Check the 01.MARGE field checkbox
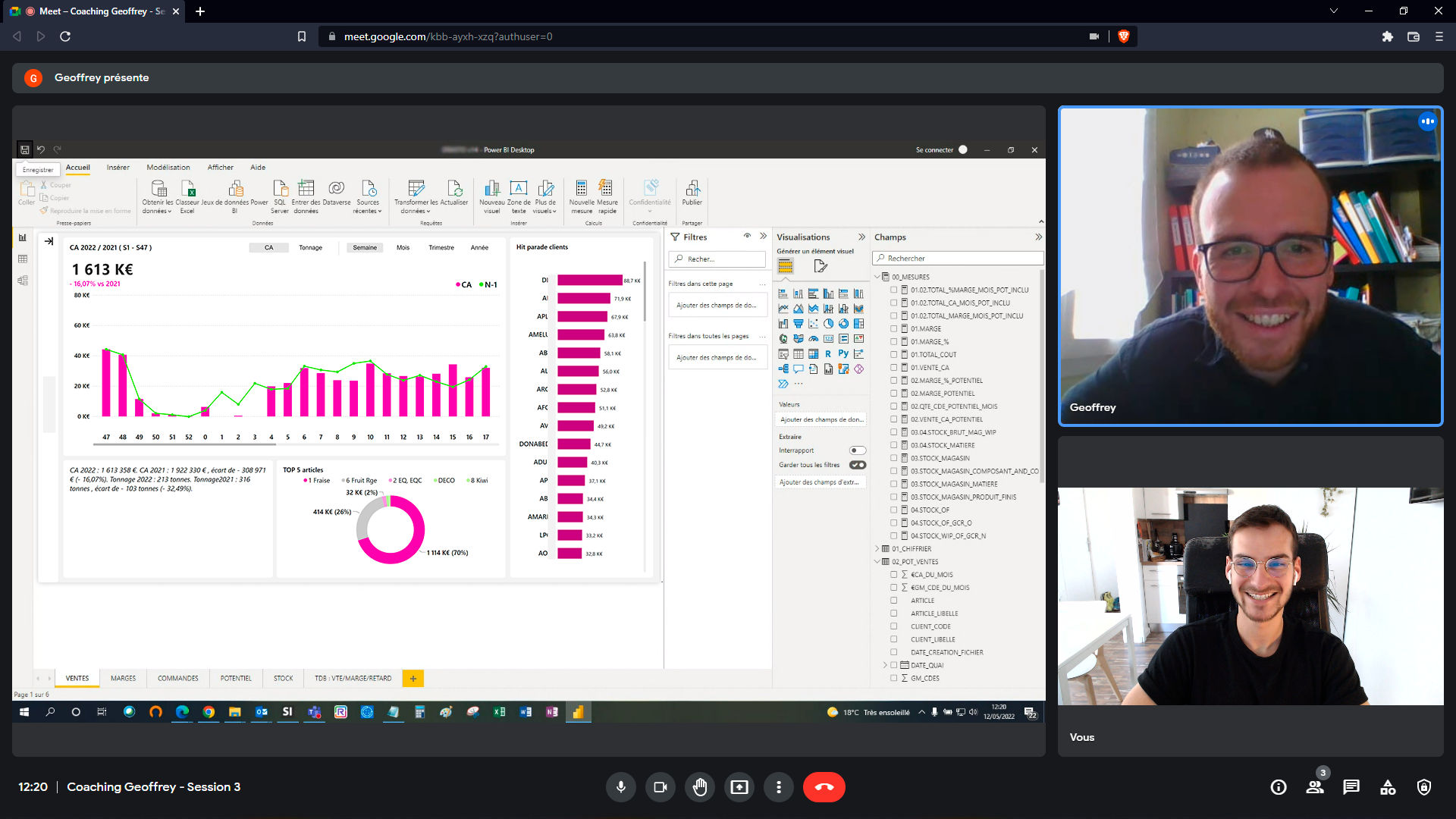The image size is (1456, 819). click(893, 329)
